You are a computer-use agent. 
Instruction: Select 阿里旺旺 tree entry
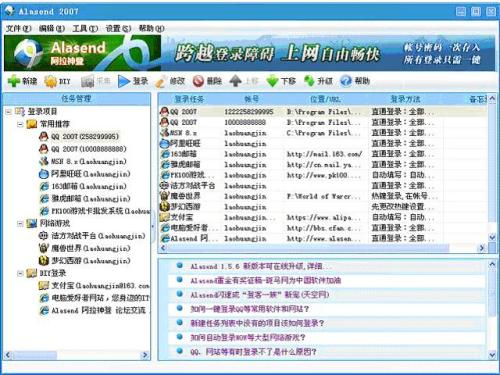(x=90, y=174)
